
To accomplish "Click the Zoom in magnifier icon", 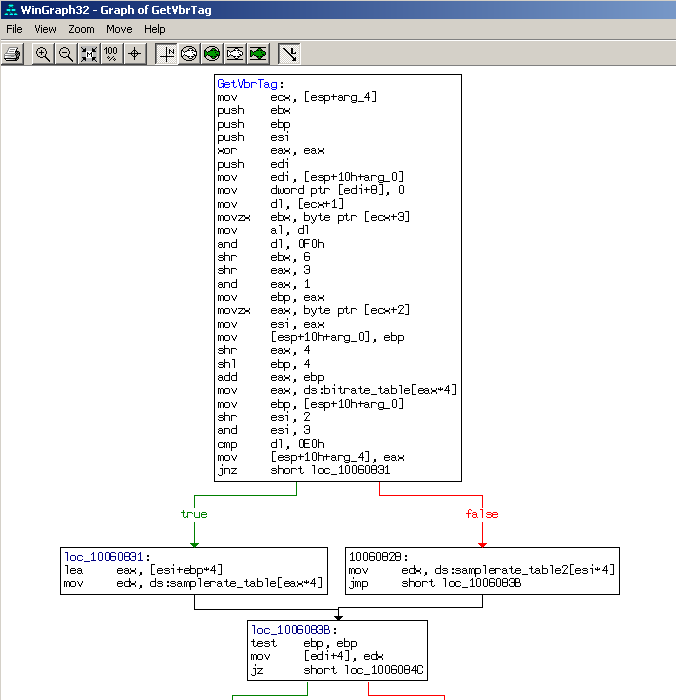I will pyautogui.click(x=43, y=53).
